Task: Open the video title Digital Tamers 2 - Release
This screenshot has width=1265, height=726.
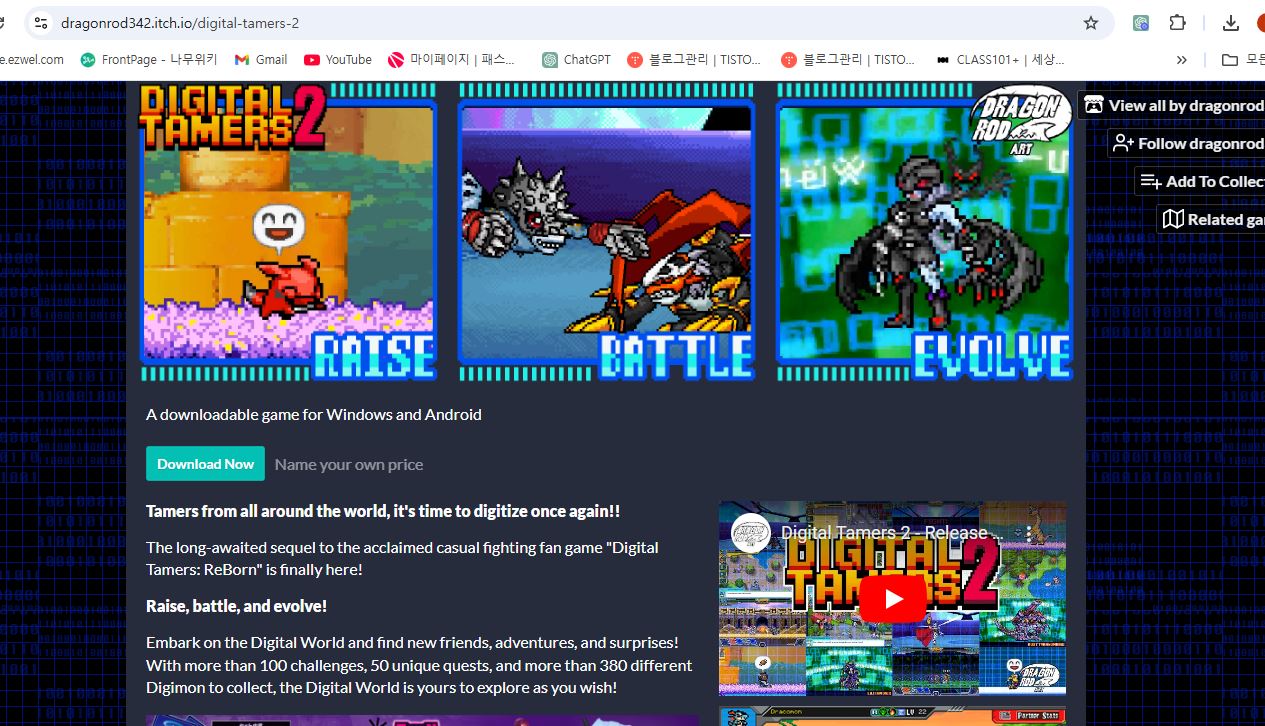Action: tap(892, 533)
